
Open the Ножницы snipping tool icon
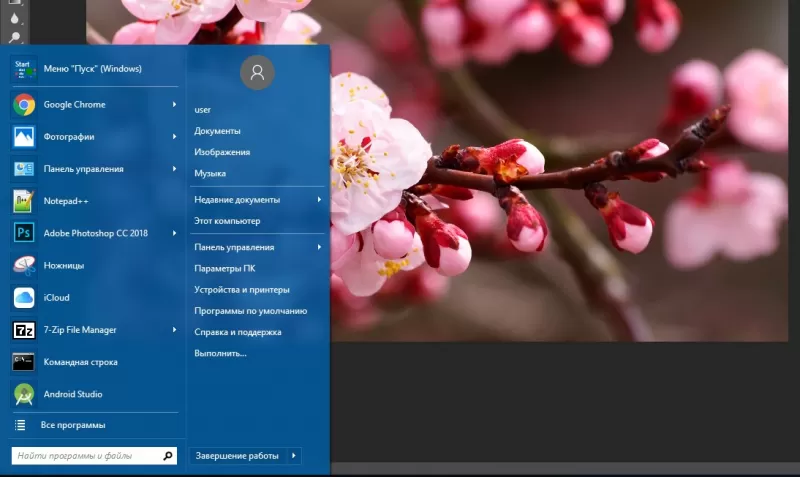pos(24,265)
